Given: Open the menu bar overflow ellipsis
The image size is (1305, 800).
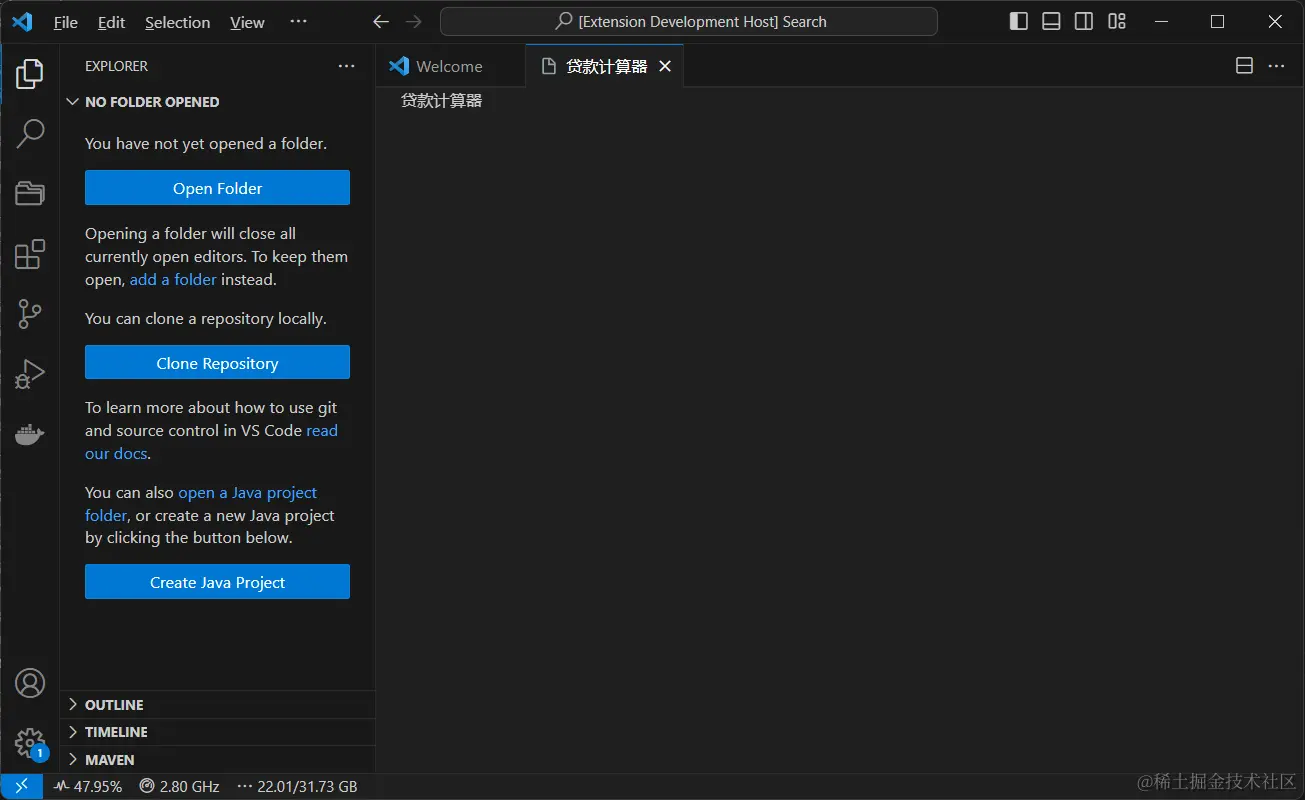Looking at the screenshot, I should pyautogui.click(x=298, y=21).
